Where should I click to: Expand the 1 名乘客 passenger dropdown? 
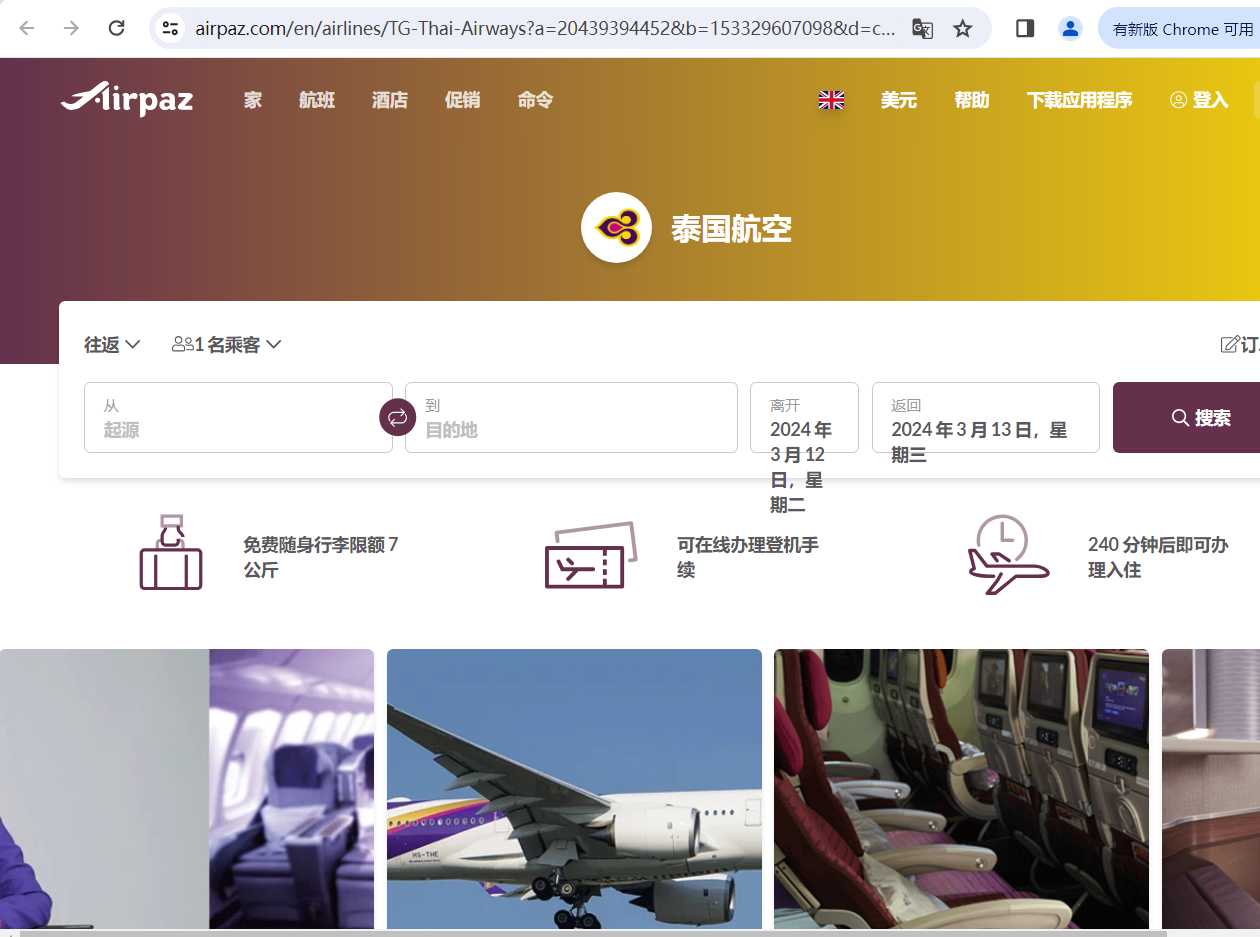tap(227, 344)
